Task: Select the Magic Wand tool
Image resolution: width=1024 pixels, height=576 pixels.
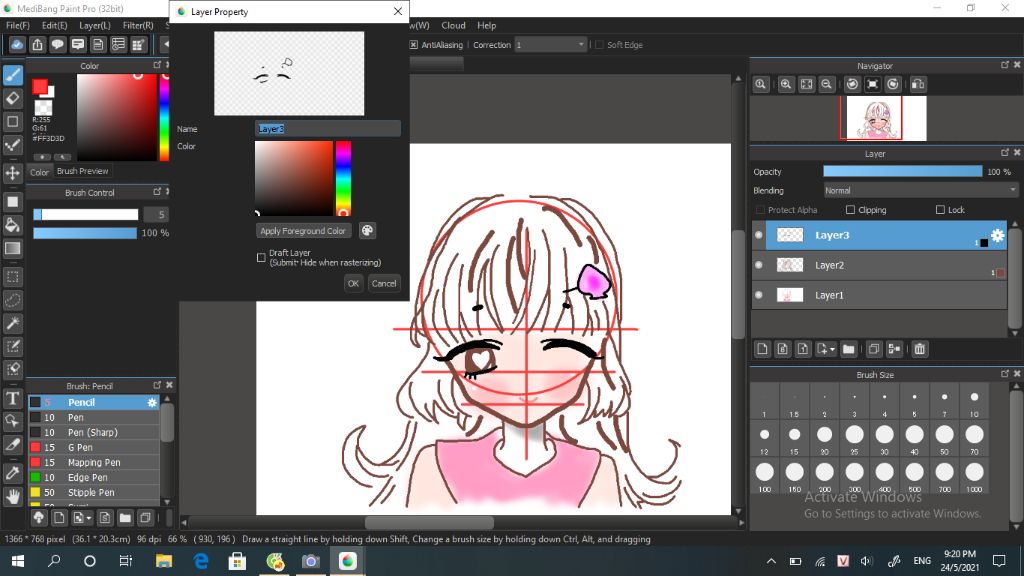Action: tap(12, 323)
